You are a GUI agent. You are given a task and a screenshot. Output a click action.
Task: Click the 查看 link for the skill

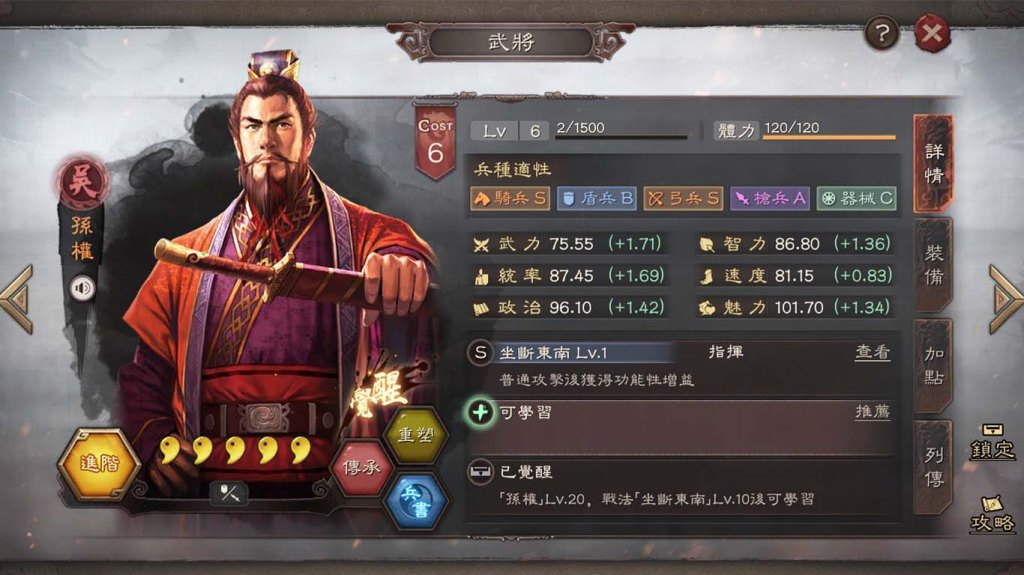[x=872, y=353]
